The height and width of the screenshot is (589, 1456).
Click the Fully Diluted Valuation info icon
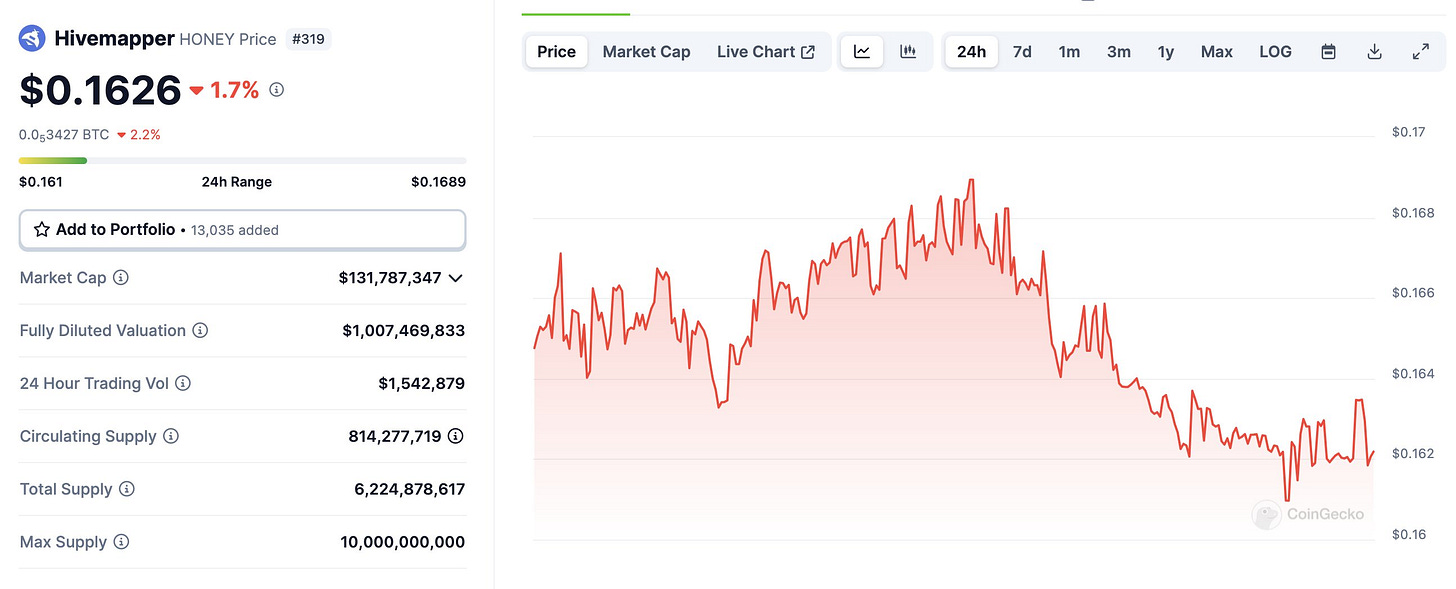tap(200, 331)
